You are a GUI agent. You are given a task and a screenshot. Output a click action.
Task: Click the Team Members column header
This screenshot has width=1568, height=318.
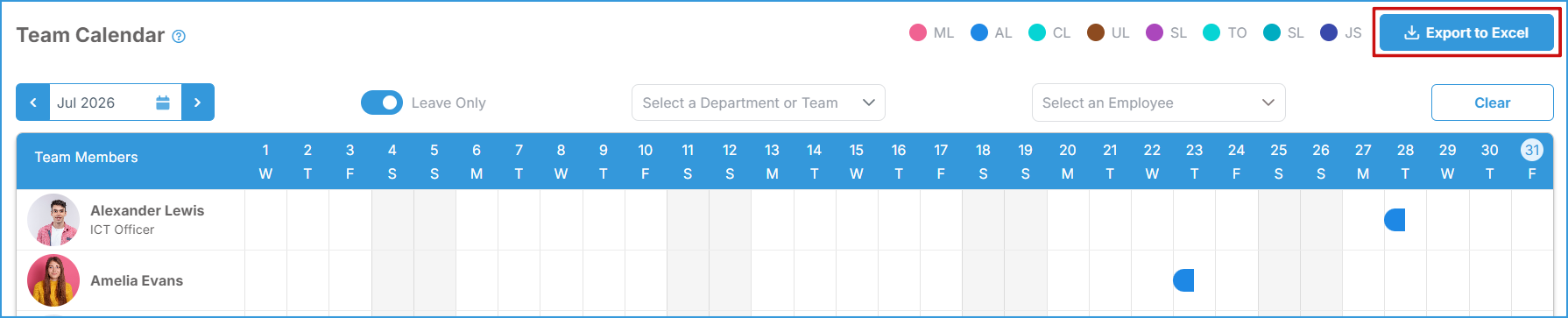click(86, 158)
